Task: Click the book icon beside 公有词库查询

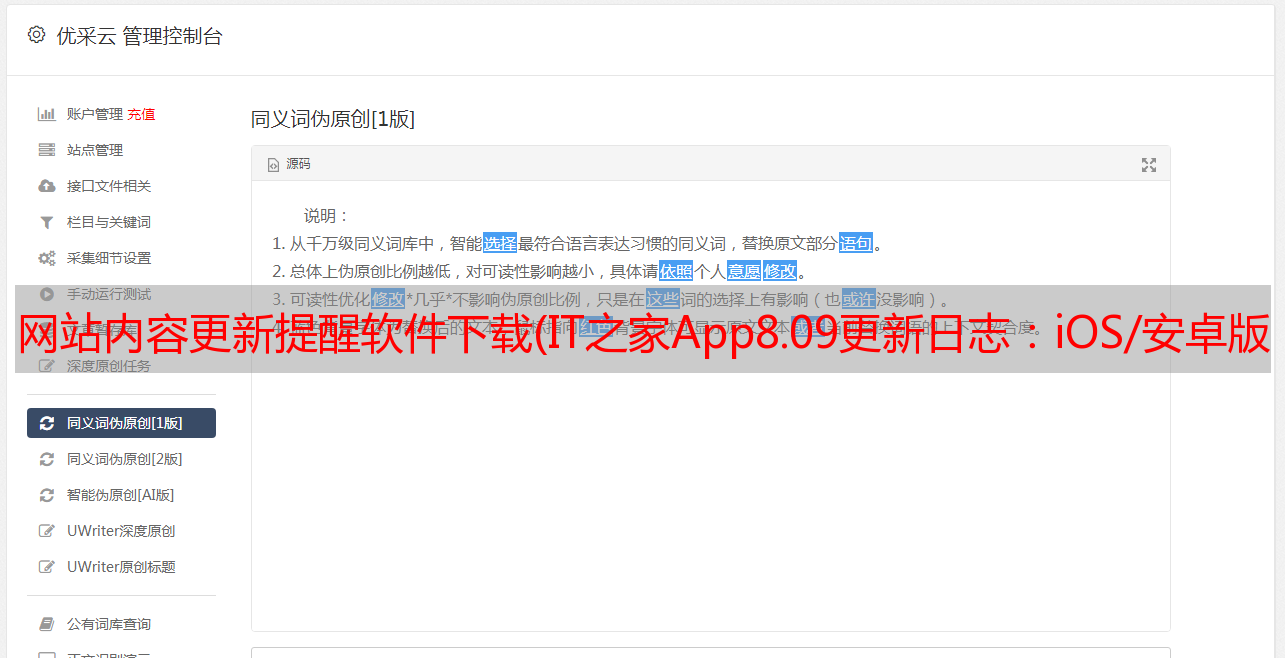Action: coord(46,624)
